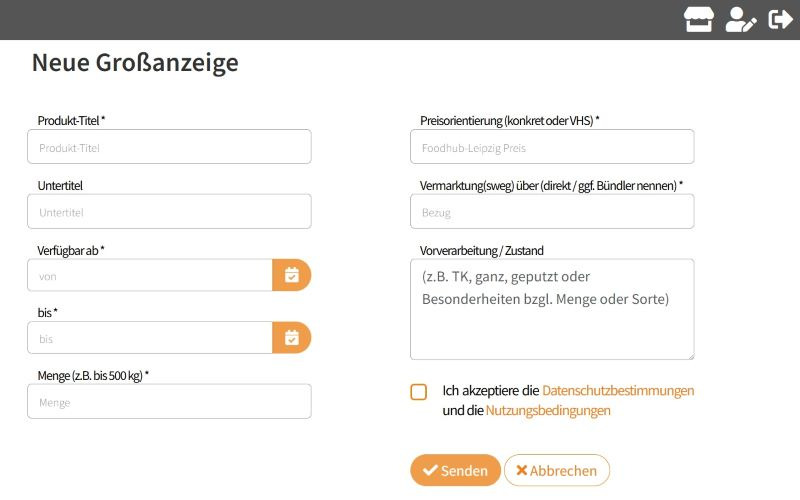This screenshot has width=800, height=500.
Task: Open the edit user profile icon
Action: click(x=741, y=19)
